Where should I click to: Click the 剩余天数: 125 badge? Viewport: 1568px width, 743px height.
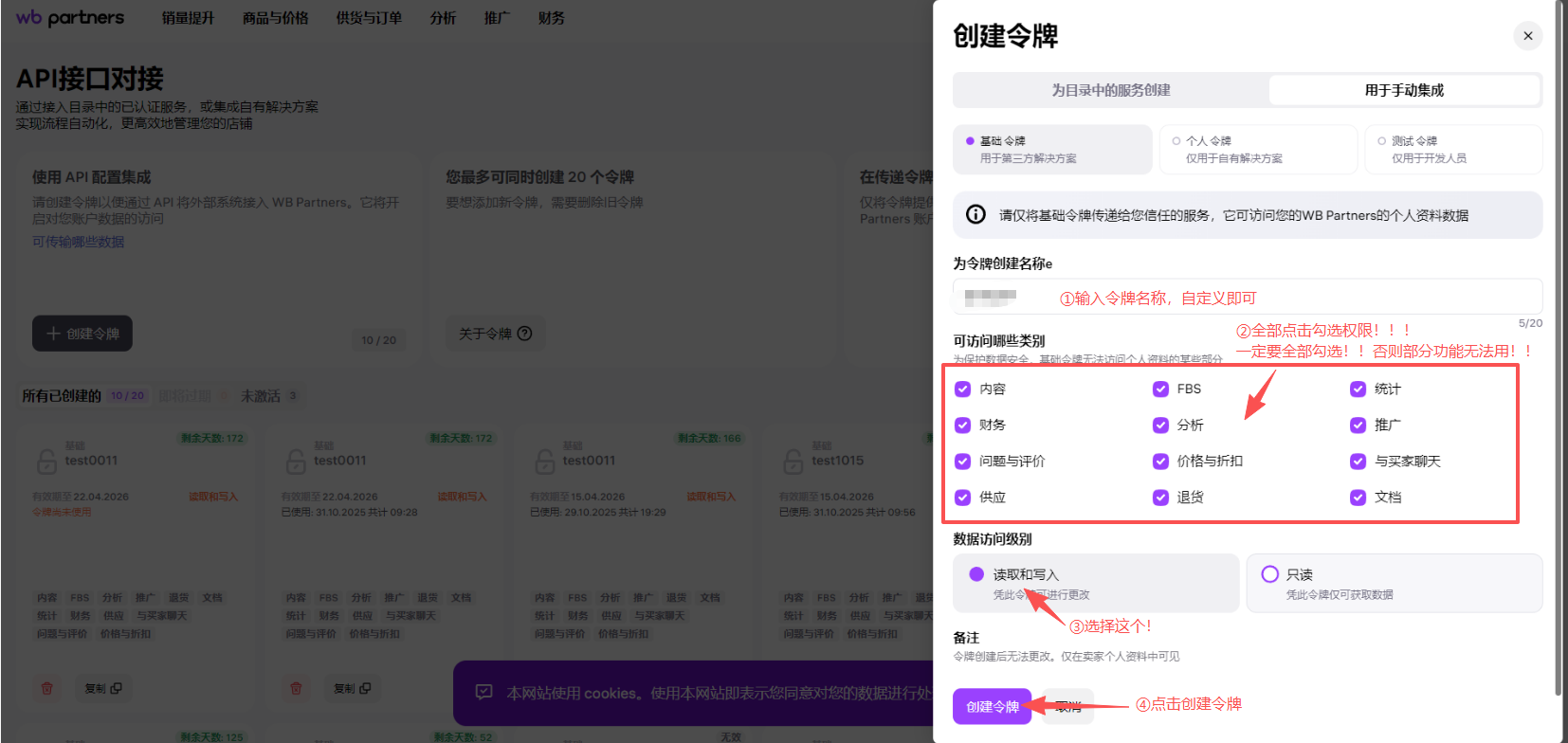point(211,736)
